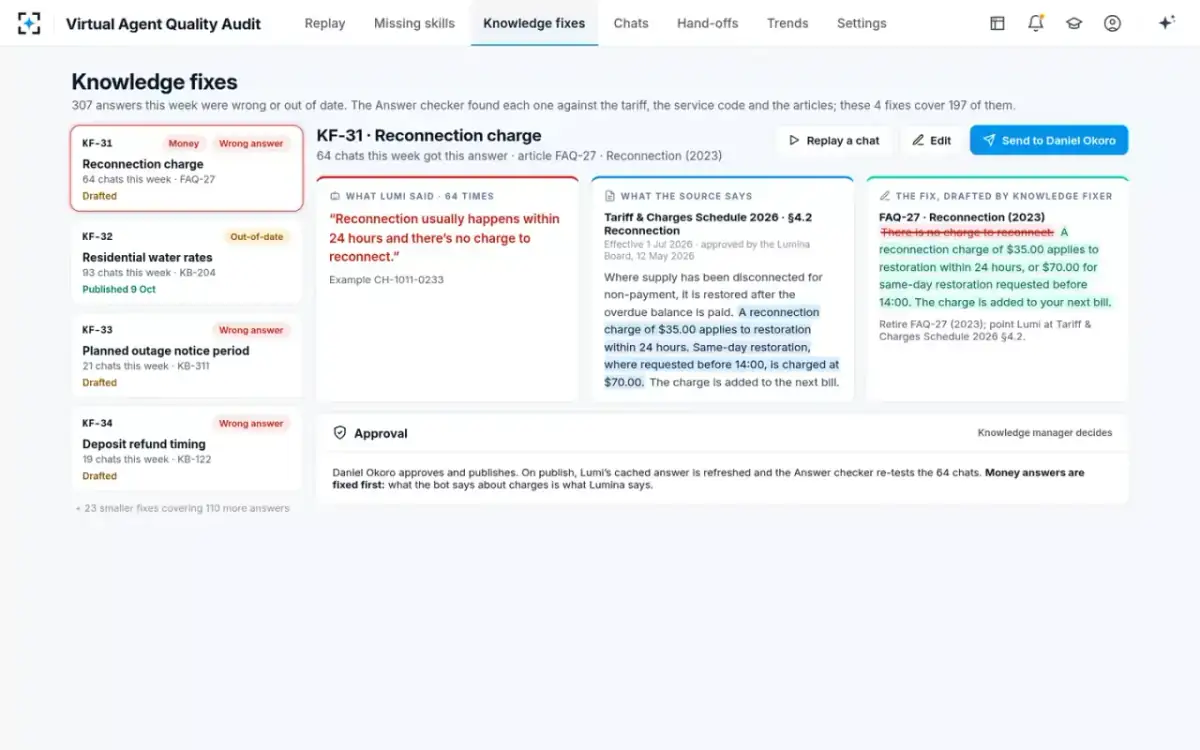This screenshot has width=1200, height=750.
Task: Open the Settings tab
Action: pos(861,23)
